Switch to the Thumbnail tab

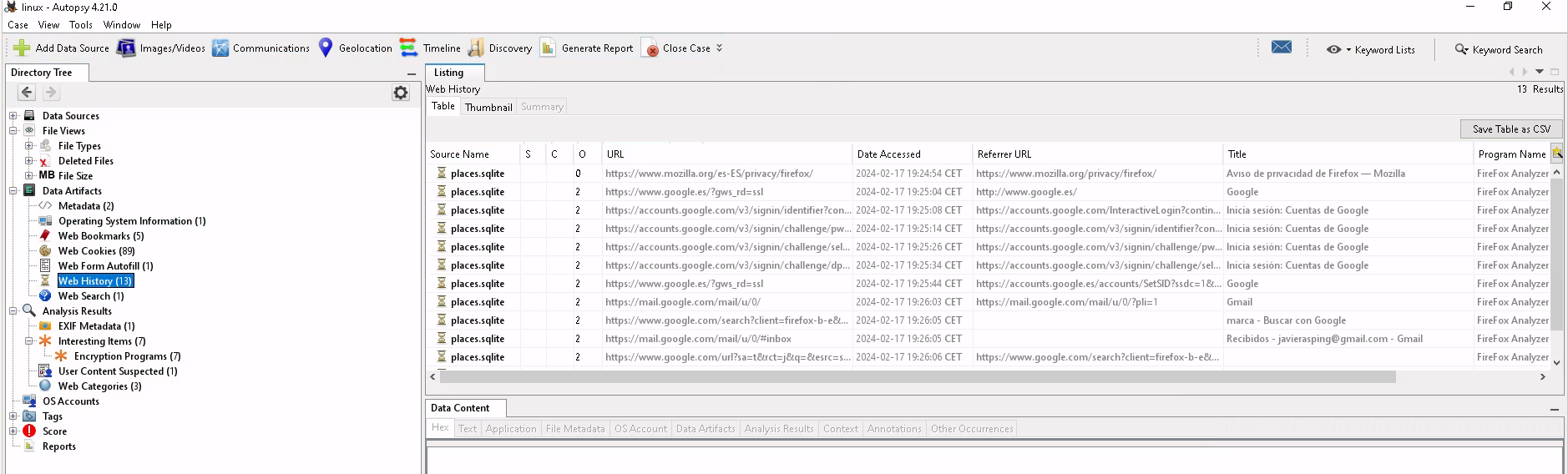[x=488, y=107]
